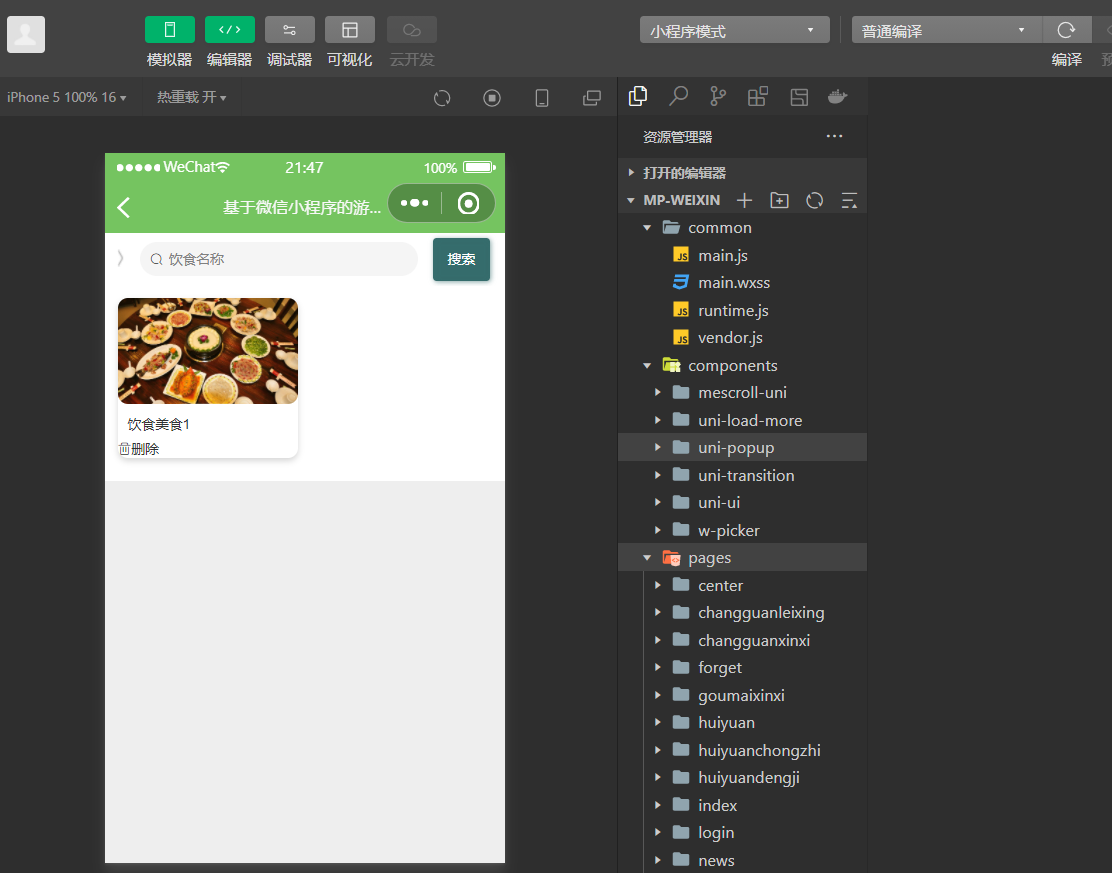Open the Docker whale icon panel
Image resolution: width=1112 pixels, height=873 pixels.
point(838,97)
